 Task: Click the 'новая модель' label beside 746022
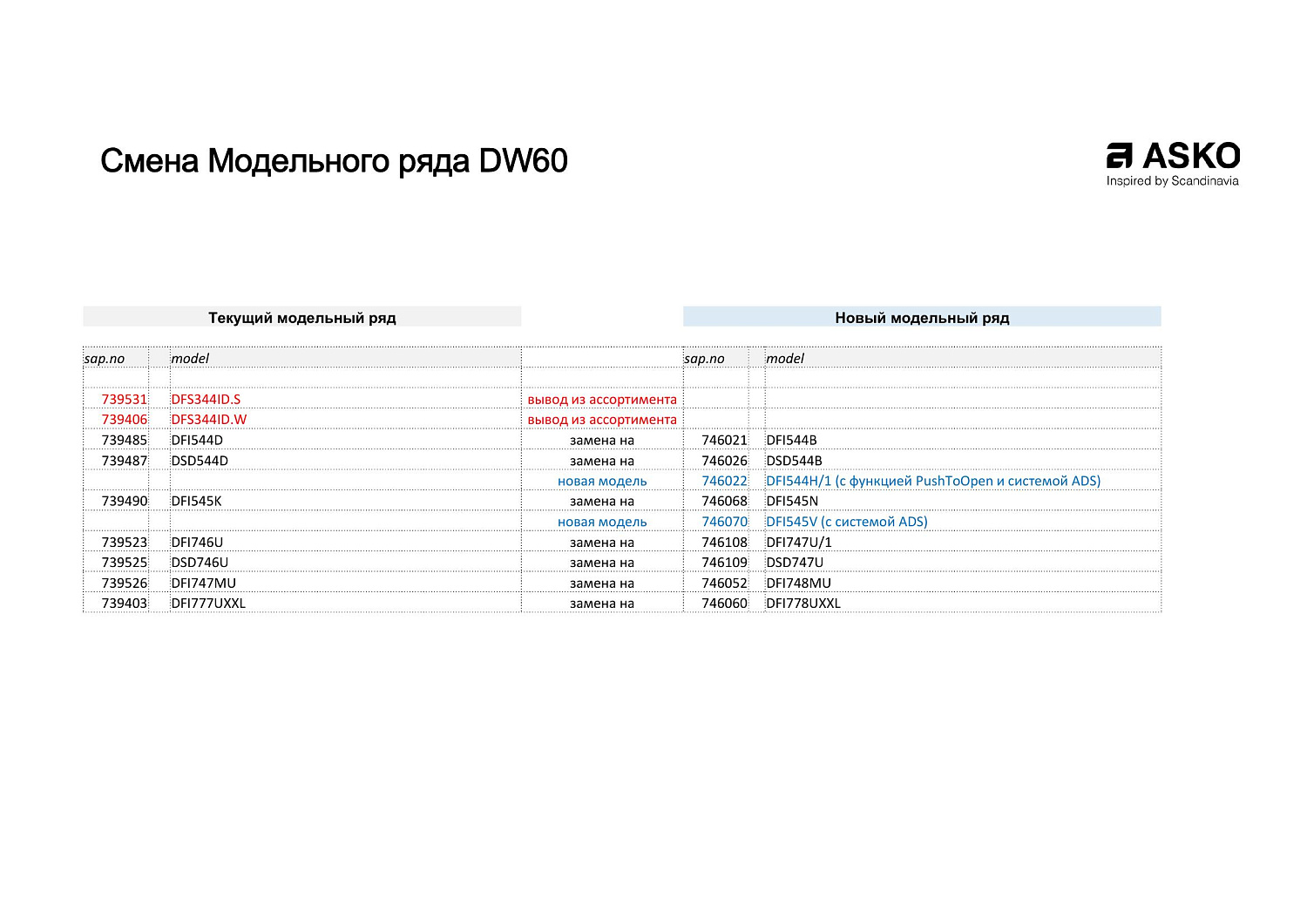point(601,481)
